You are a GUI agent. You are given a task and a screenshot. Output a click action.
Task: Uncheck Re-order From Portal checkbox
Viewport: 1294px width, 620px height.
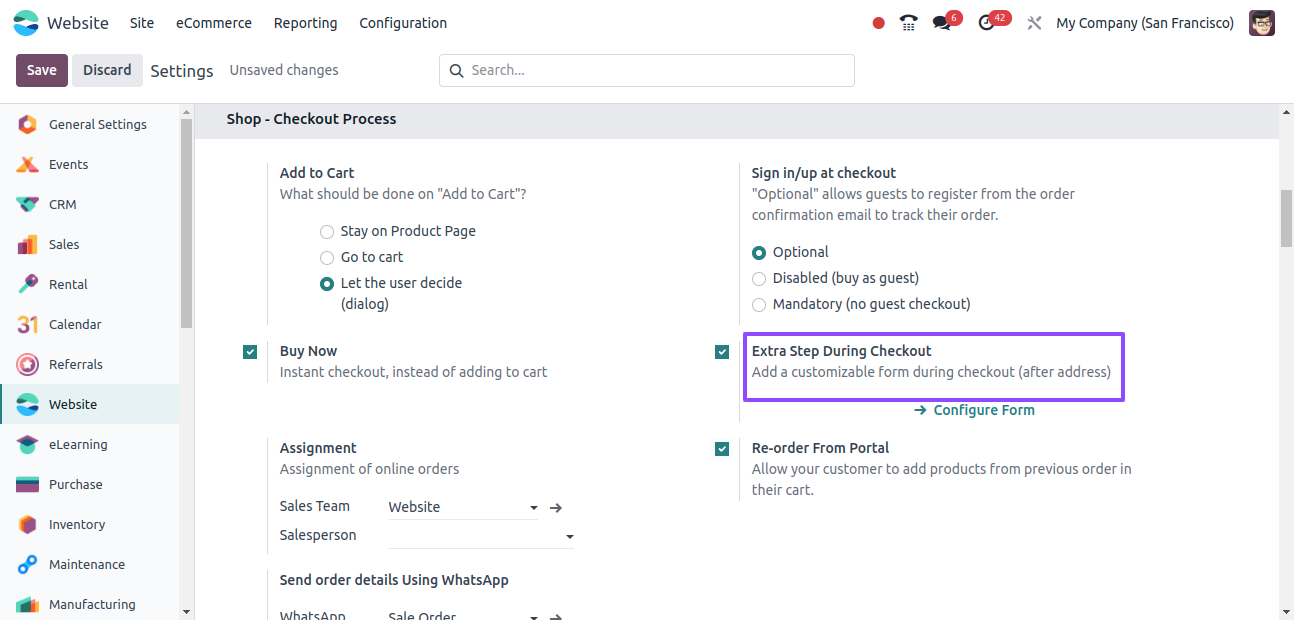722,449
